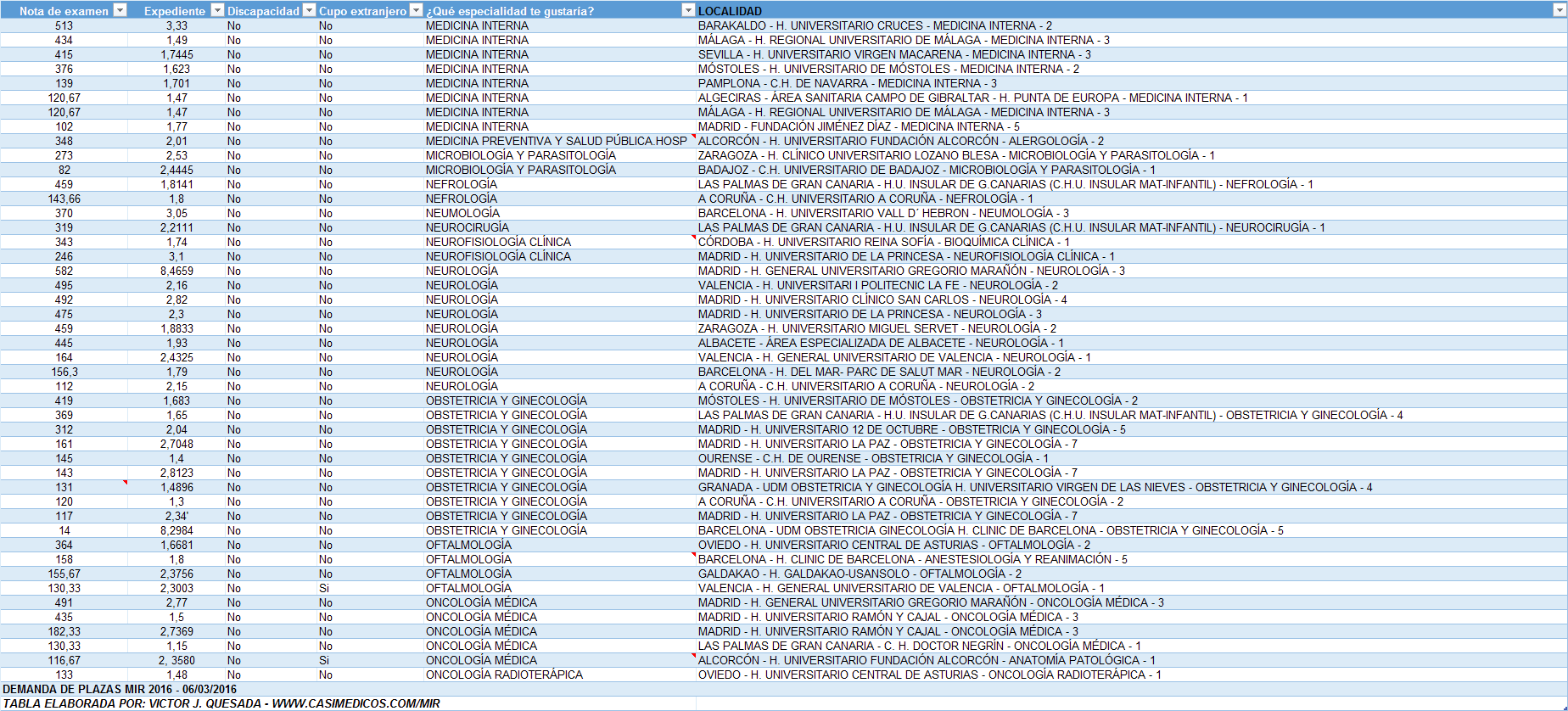The image size is (1568, 711).
Task: Select the VALENCIA General Universitario Oftalmología cell
Action: (1132, 588)
